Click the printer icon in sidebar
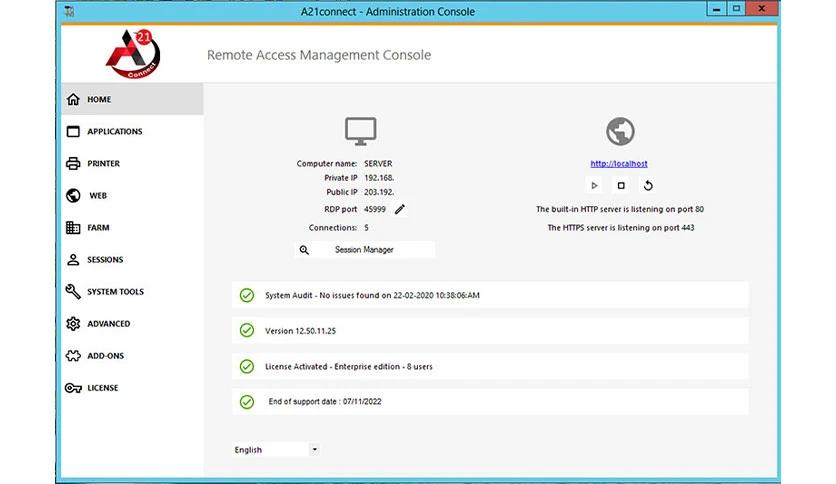 pos(73,163)
